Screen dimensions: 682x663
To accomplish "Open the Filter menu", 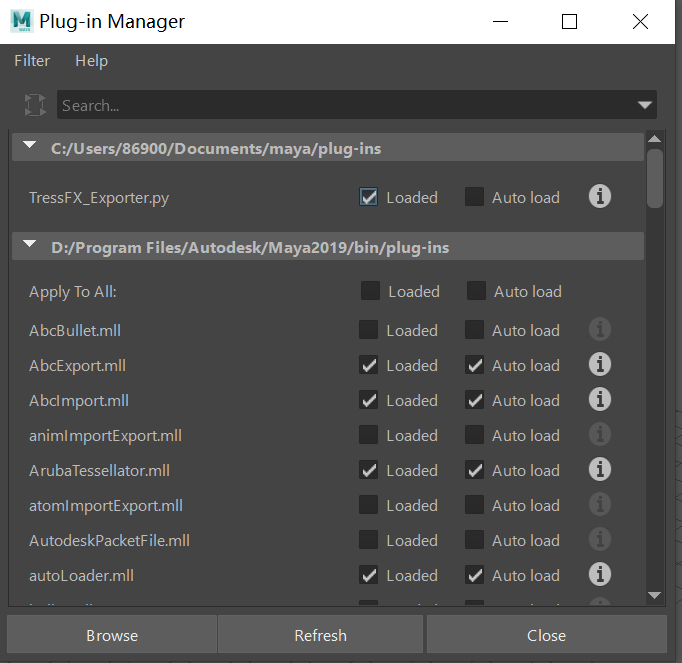I will [x=32, y=61].
